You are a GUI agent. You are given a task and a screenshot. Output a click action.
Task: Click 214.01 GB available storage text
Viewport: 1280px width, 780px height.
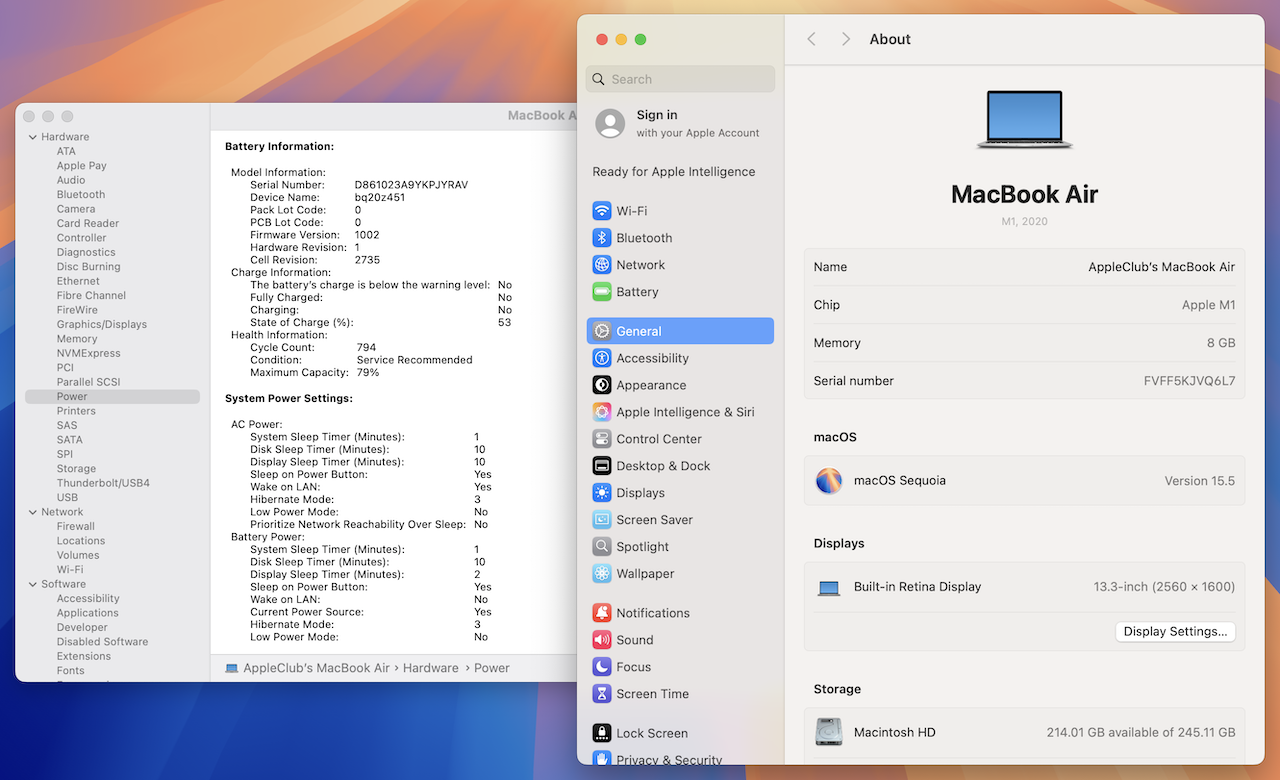click(1141, 732)
